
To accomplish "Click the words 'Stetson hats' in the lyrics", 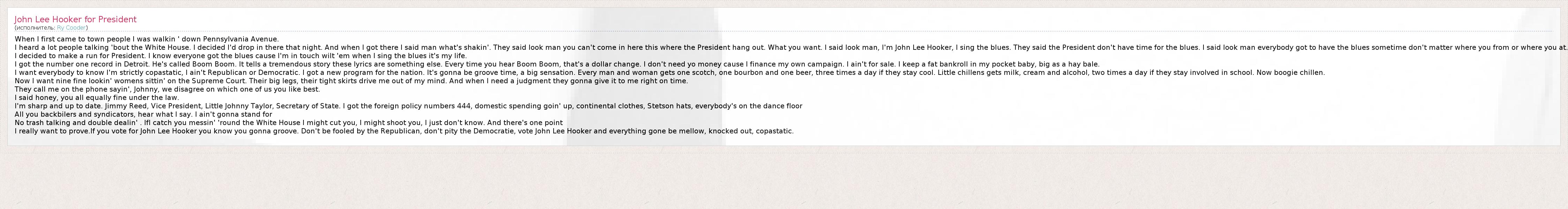I will coord(669,106).
